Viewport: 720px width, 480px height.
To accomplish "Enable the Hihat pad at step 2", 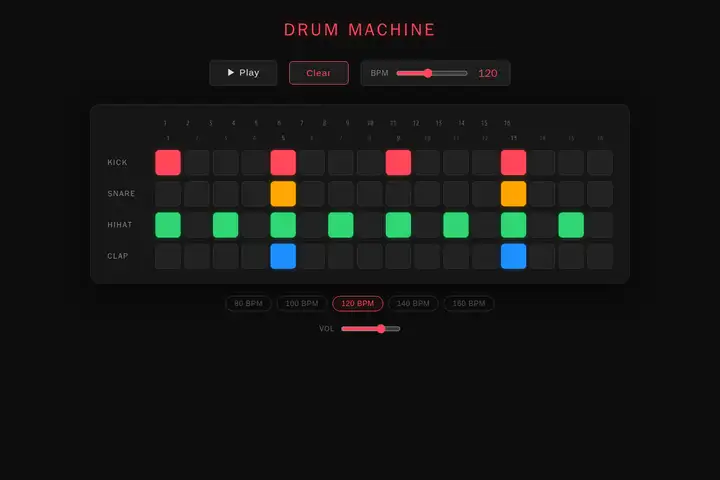I will (x=197, y=225).
